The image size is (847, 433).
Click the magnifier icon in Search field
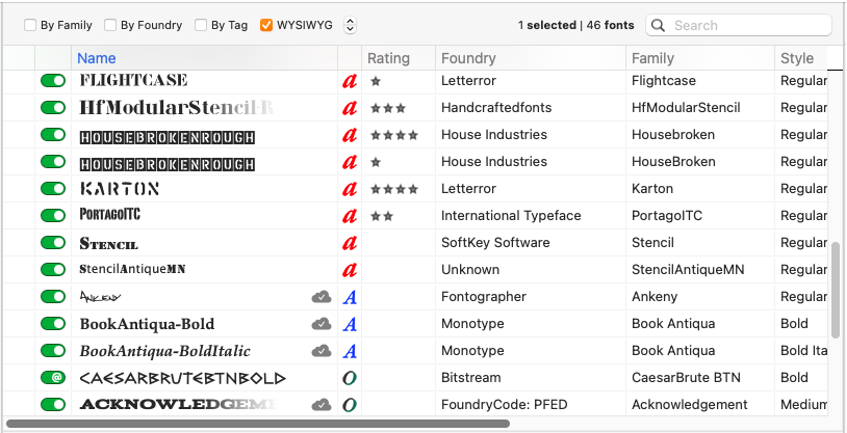click(x=658, y=25)
